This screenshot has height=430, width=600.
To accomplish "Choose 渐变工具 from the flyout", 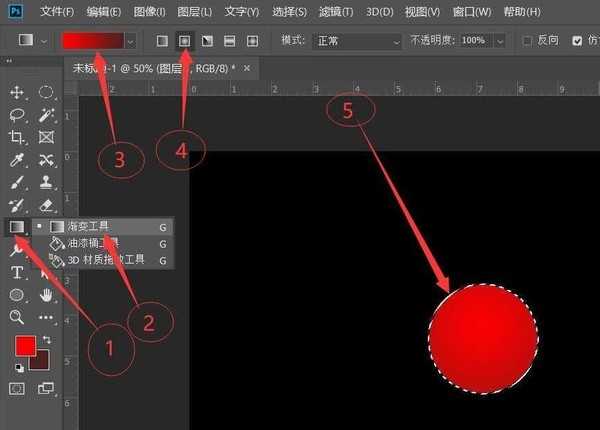I will (x=103, y=226).
